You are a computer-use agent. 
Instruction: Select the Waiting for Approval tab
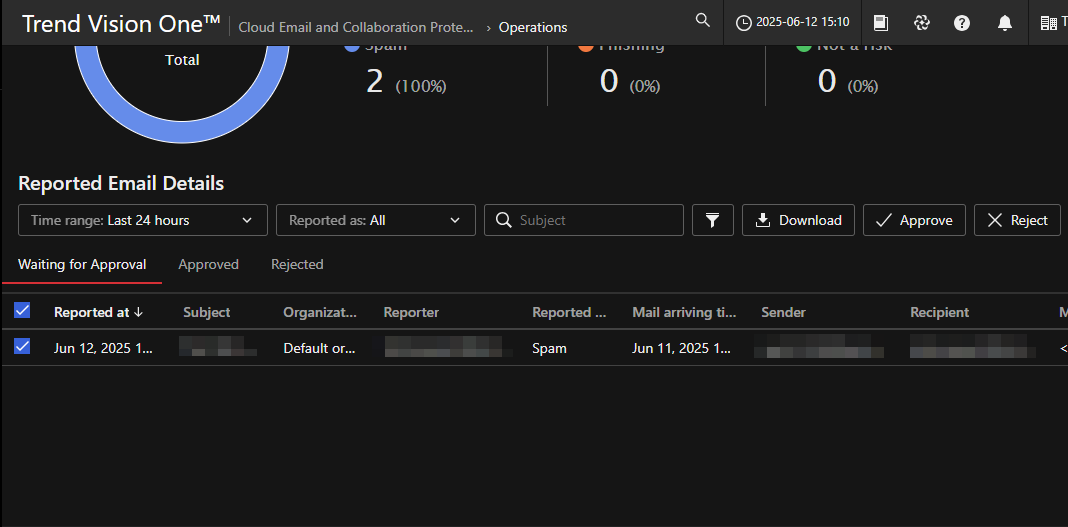[x=82, y=264]
